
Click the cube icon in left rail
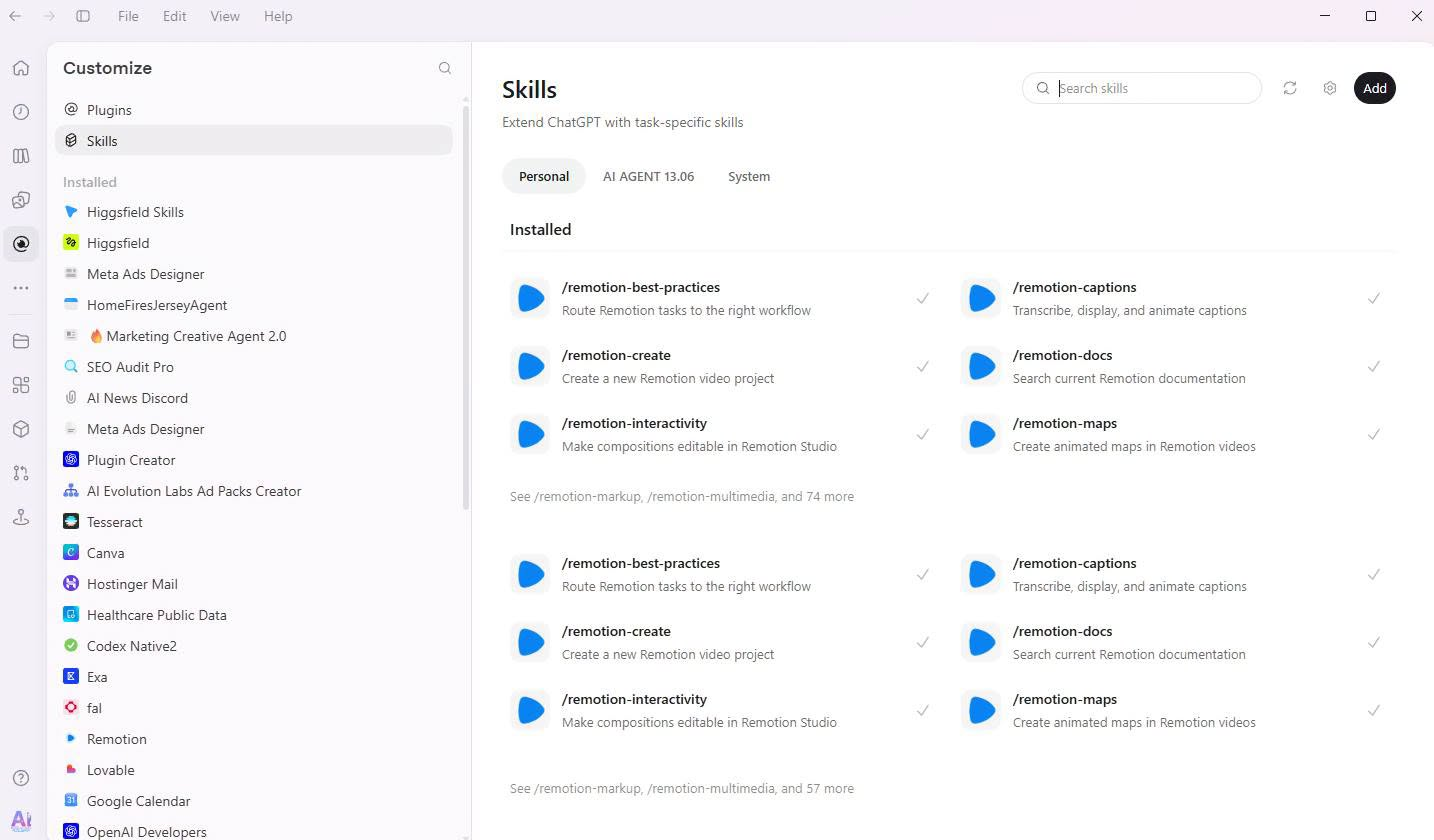tap(21, 429)
